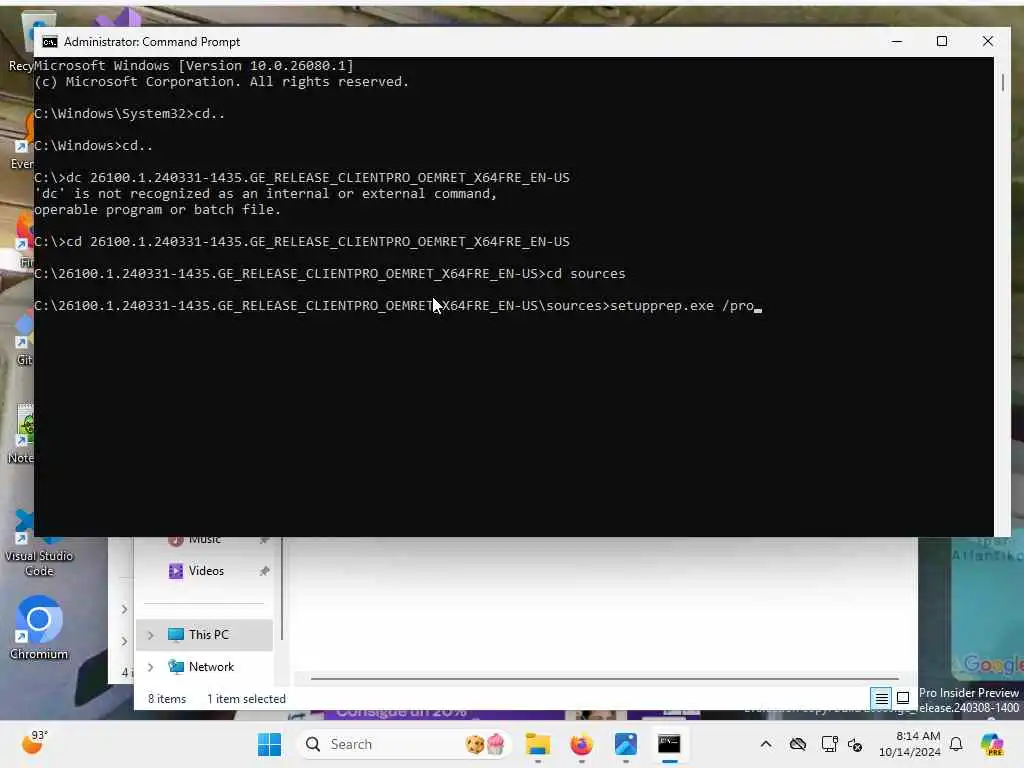Click the muted volume tray icon

[x=855, y=744]
